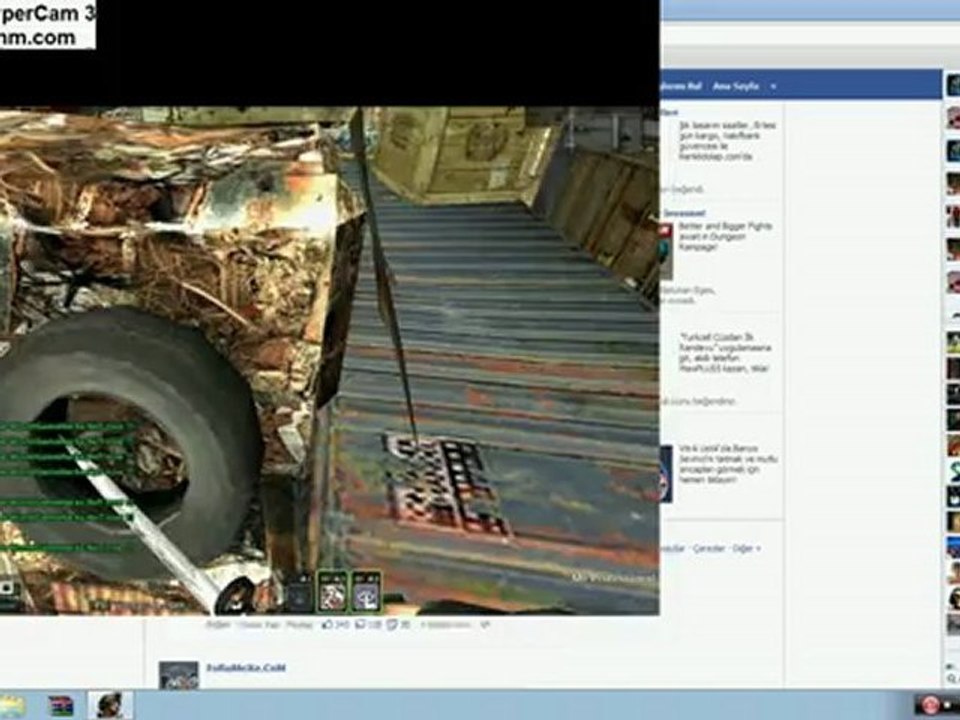Image resolution: width=960 pixels, height=720 pixels.
Task: Open the Turkcell Cüzdan sponsored ad text
Action: [x=725, y=353]
